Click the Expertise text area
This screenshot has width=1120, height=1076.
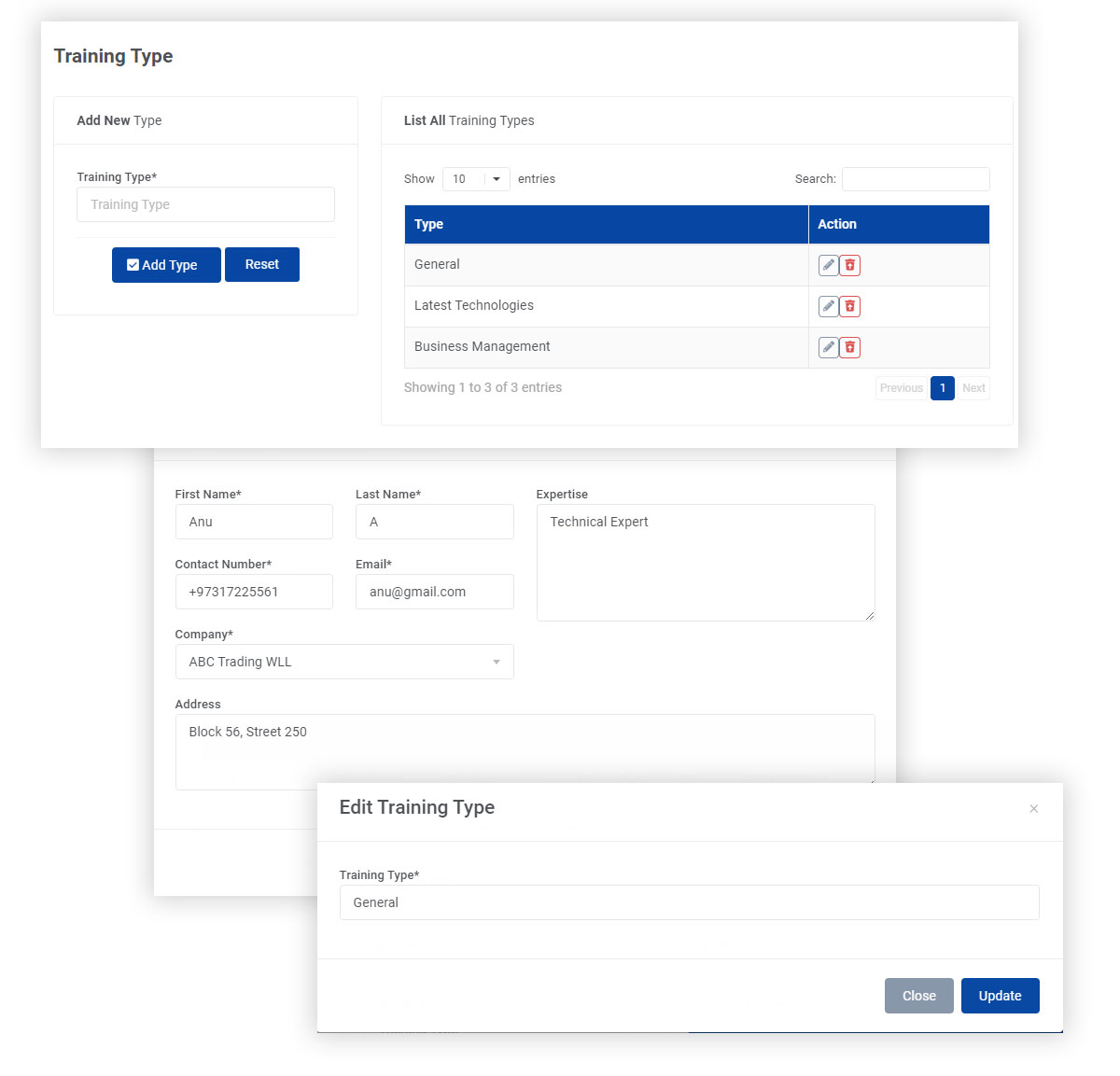pyautogui.click(x=705, y=563)
